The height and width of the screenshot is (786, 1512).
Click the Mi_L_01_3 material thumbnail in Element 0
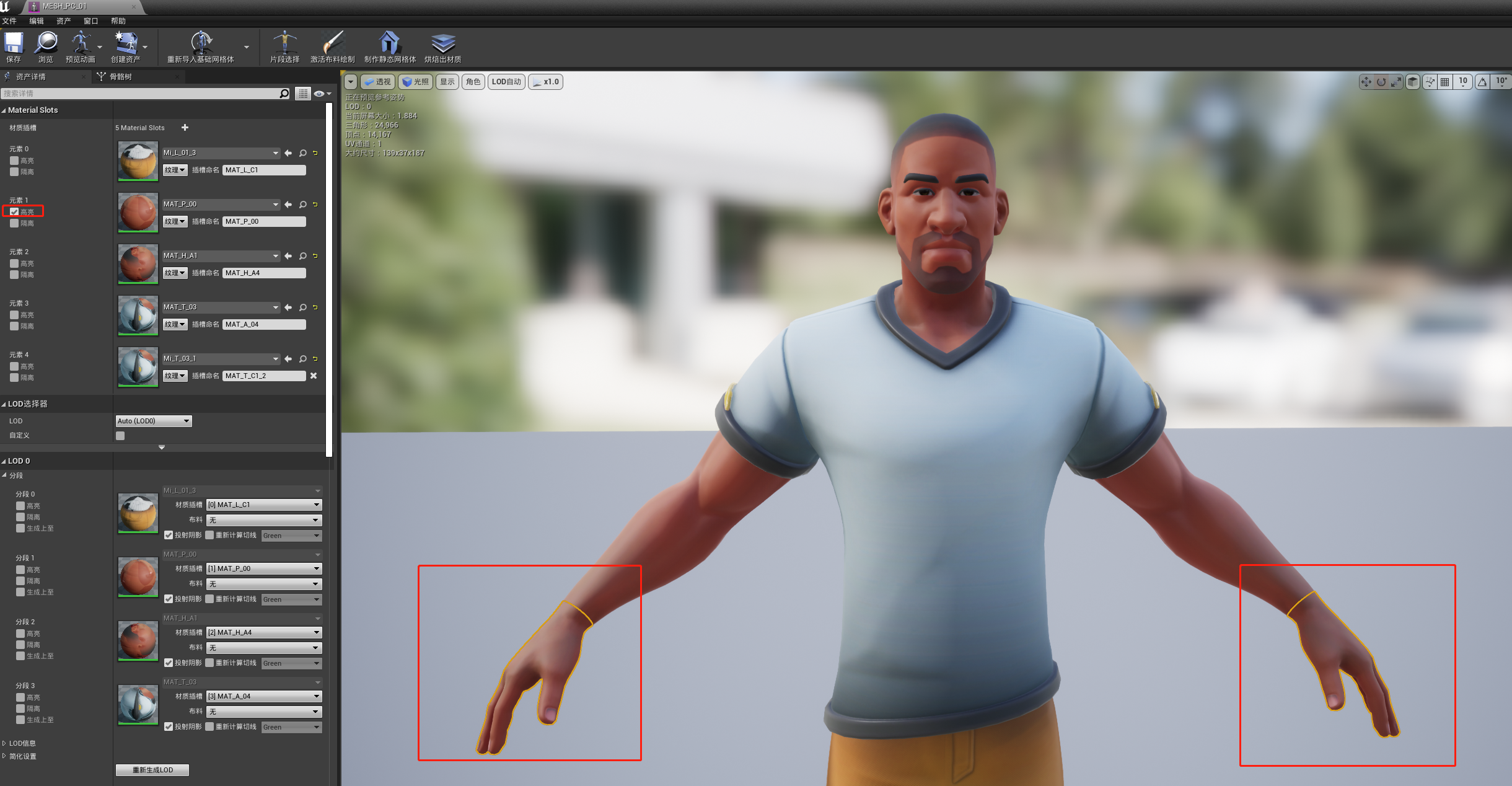coord(138,161)
